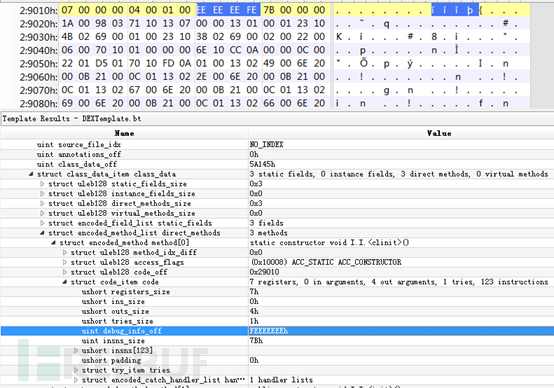Click the 7Bh insns_size value
Screen dimensions: 554x388
pos(256,341)
